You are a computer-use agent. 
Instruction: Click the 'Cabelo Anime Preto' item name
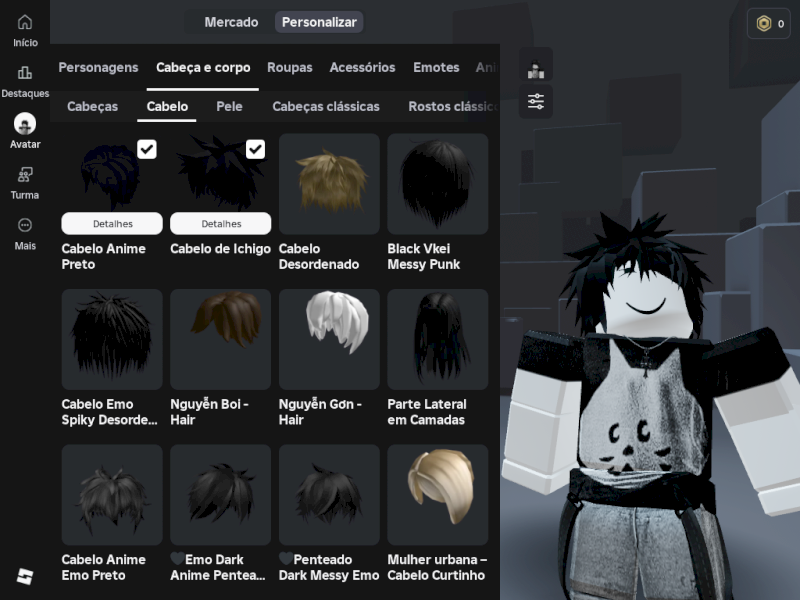click(x=104, y=256)
